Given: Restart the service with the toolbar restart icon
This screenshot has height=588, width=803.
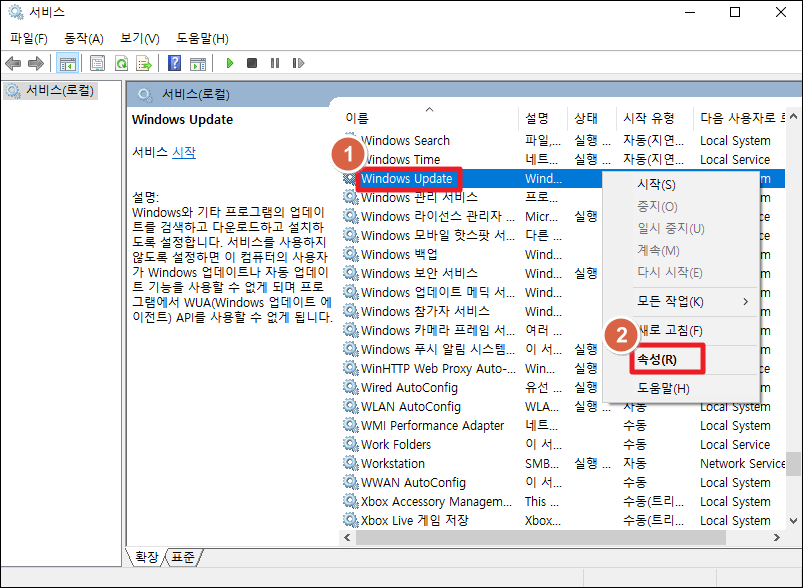Looking at the screenshot, I should pyautogui.click(x=298, y=64).
